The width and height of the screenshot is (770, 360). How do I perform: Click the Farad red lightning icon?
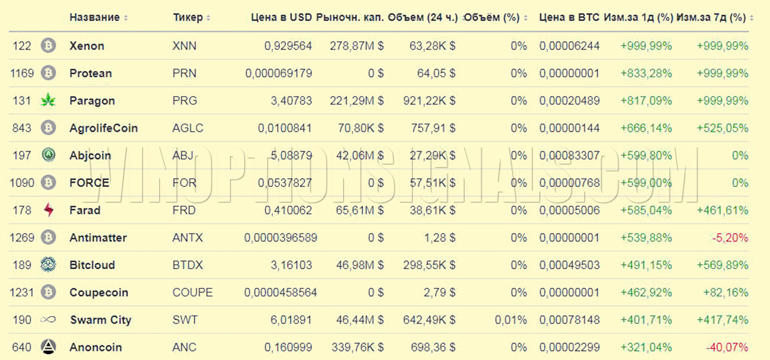coord(48,211)
